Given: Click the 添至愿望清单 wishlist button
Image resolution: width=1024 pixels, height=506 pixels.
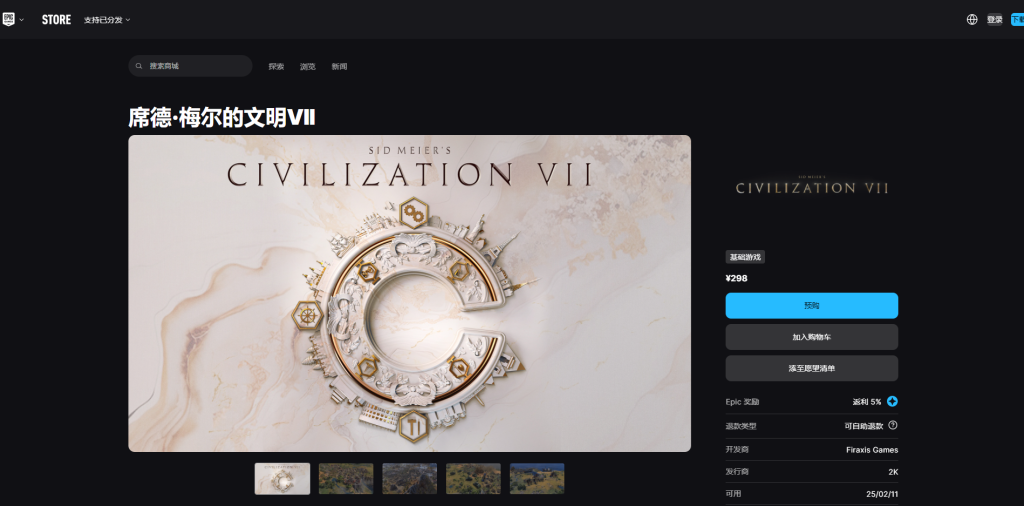Looking at the screenshot, I should coord(812,368).
